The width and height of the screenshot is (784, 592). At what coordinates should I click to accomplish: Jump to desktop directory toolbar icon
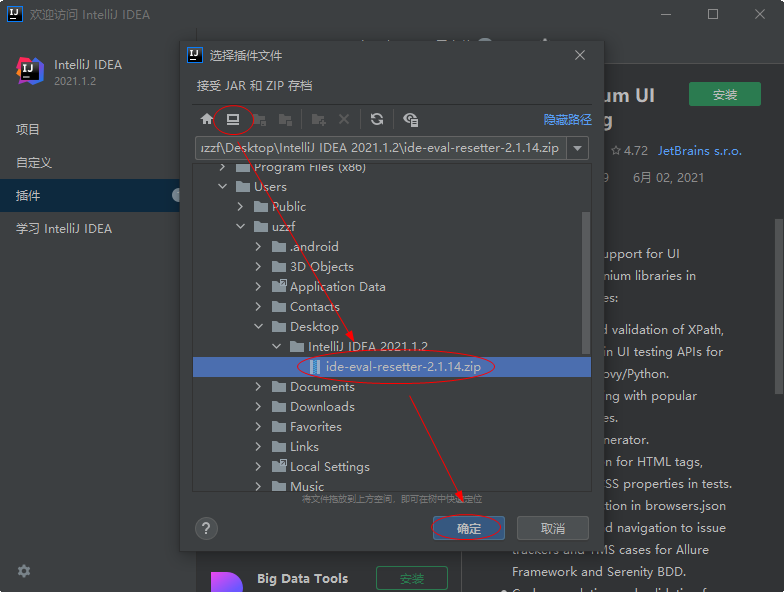coord(233,119)
